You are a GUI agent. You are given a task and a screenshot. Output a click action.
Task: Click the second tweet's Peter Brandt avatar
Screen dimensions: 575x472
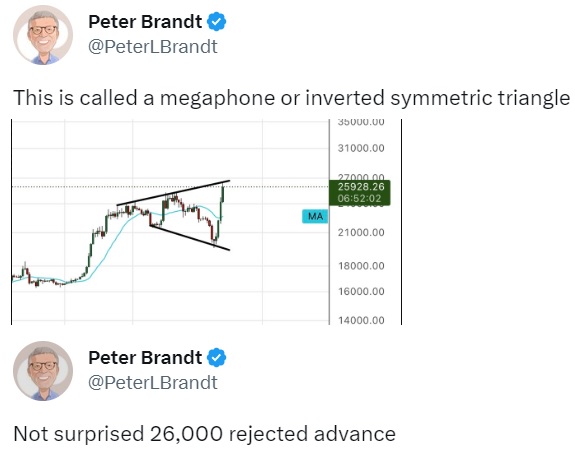(x=43, y=371)
